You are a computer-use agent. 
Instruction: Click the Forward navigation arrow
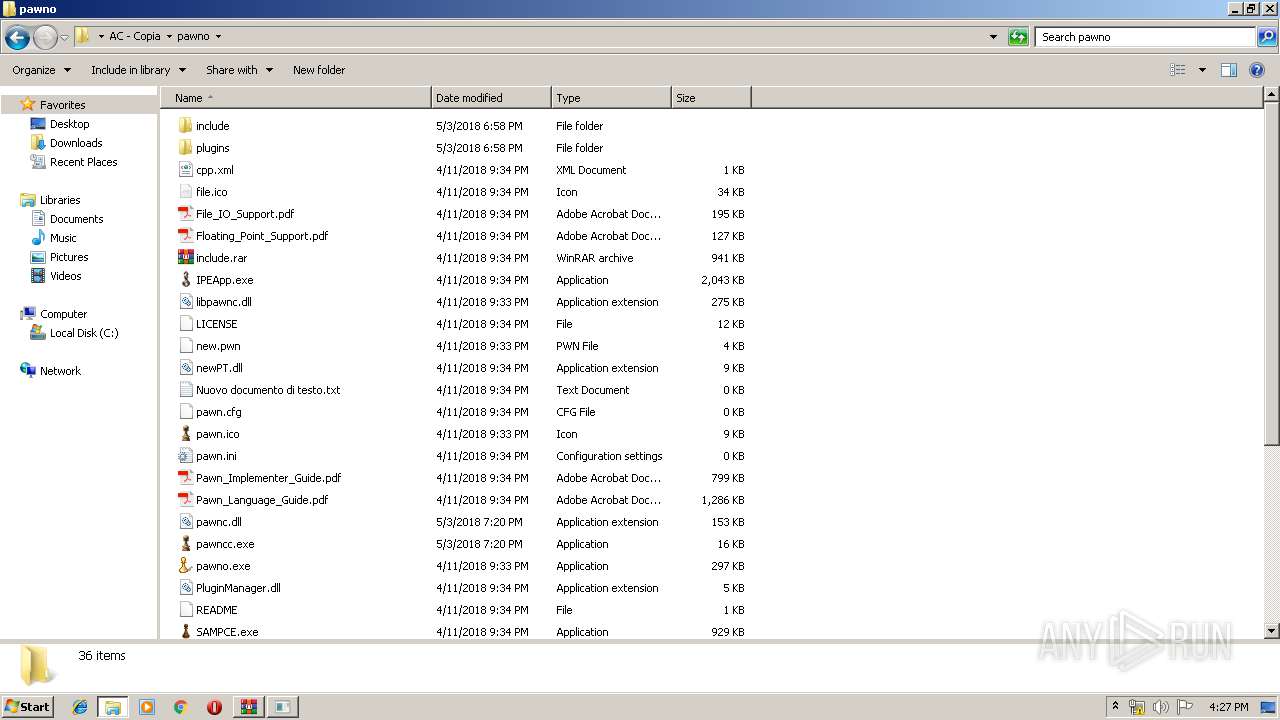pos(45,38)
